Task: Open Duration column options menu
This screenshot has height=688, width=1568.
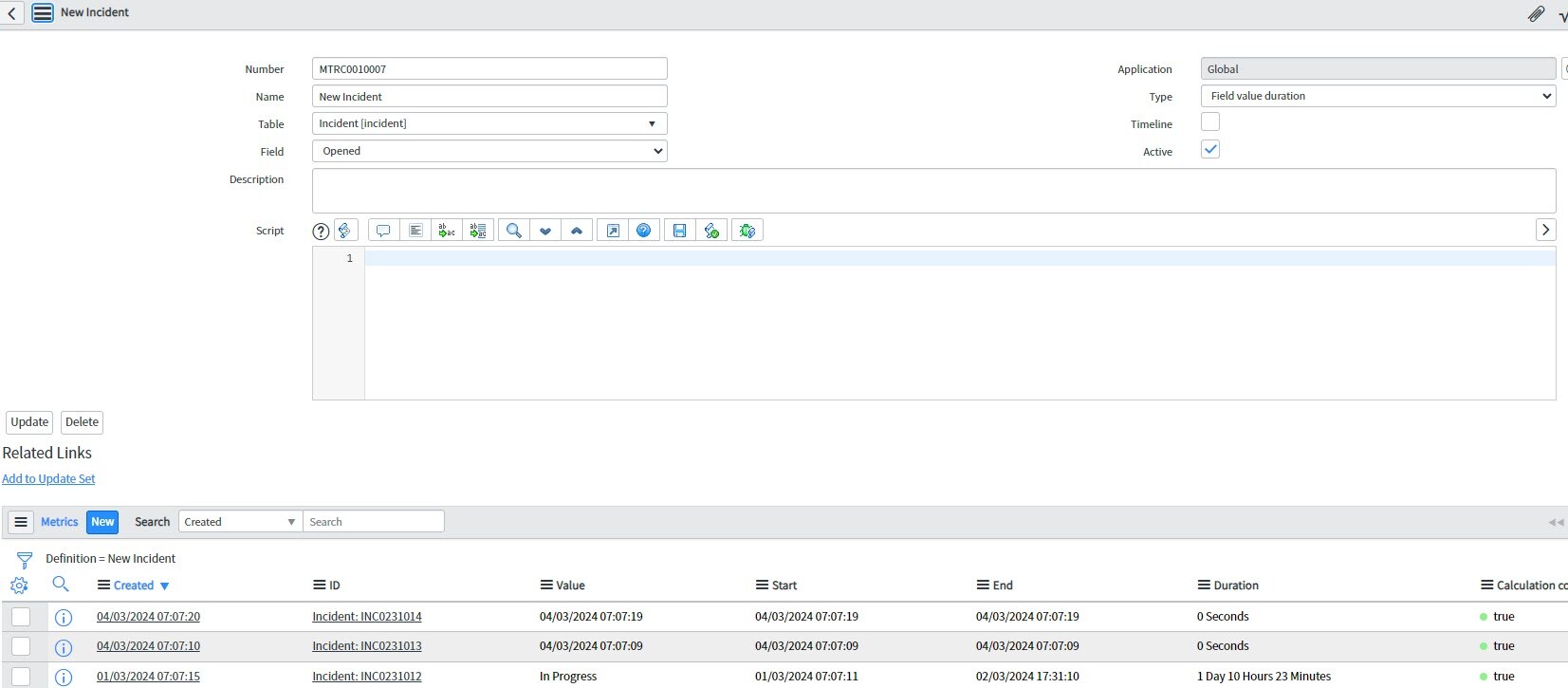Action: click(x=1204, y=586)
